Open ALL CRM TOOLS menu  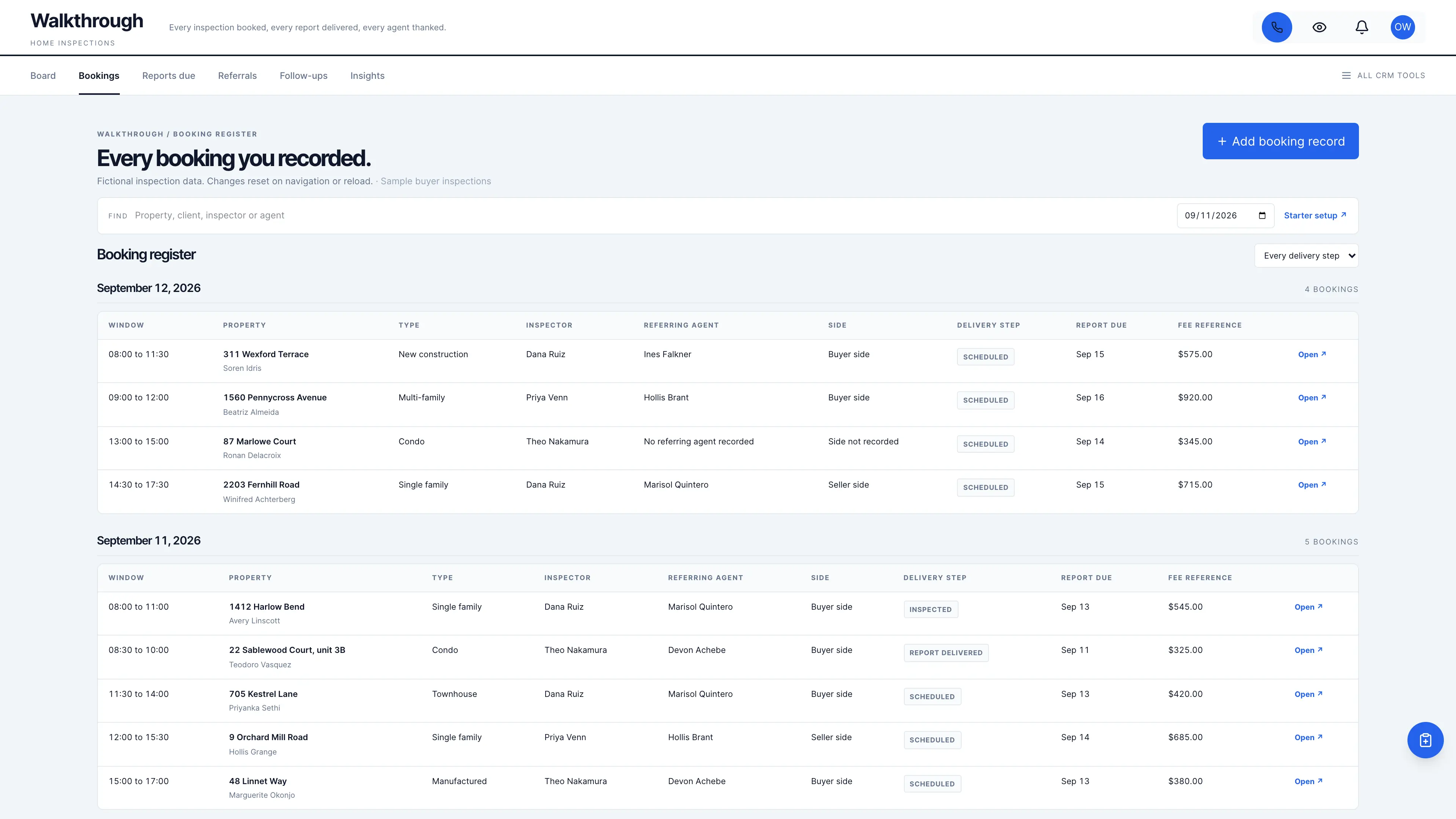pyautogui.click(x=1383, y=76)
